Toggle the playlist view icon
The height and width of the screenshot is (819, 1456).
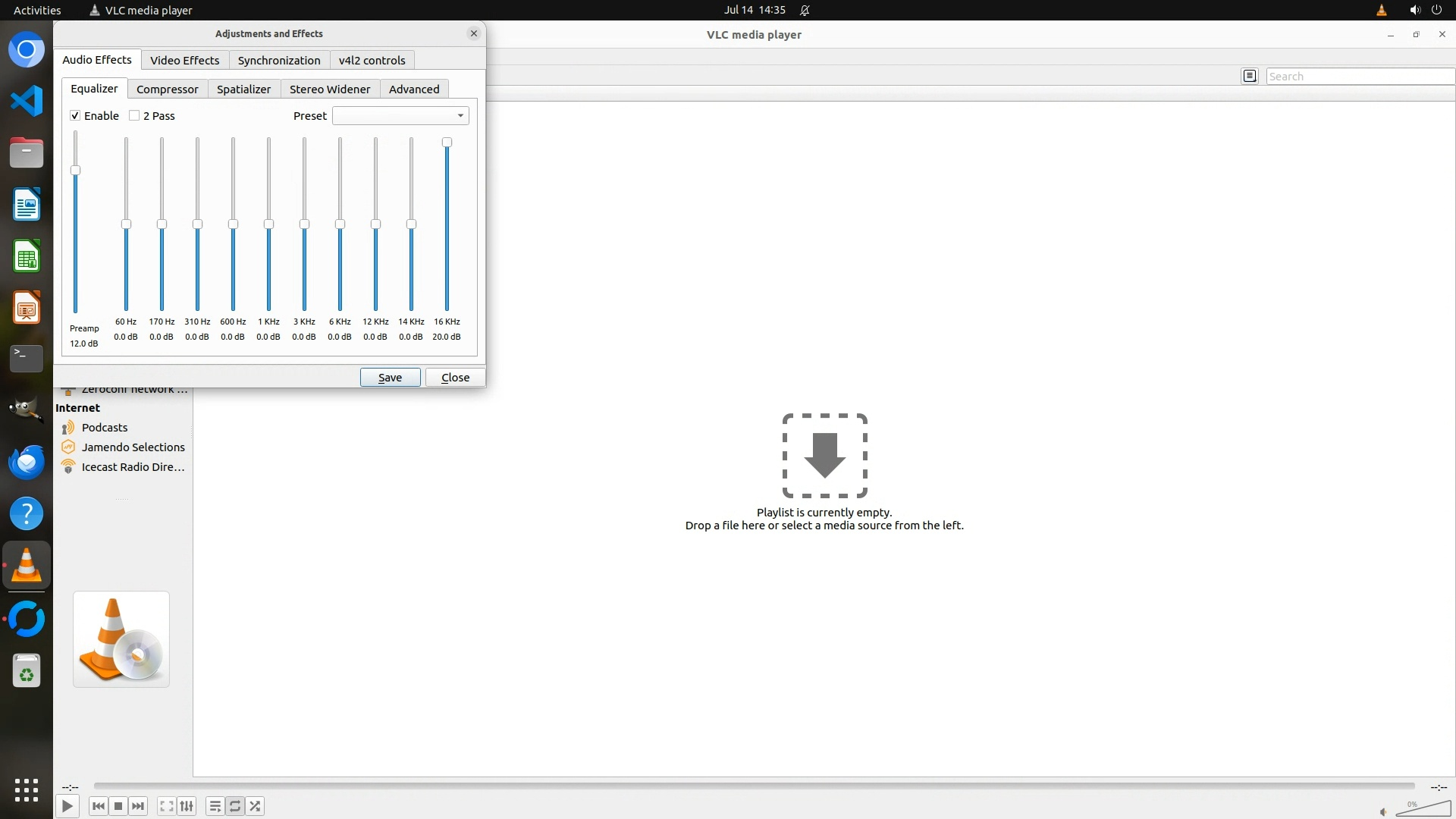coord(215,806)
